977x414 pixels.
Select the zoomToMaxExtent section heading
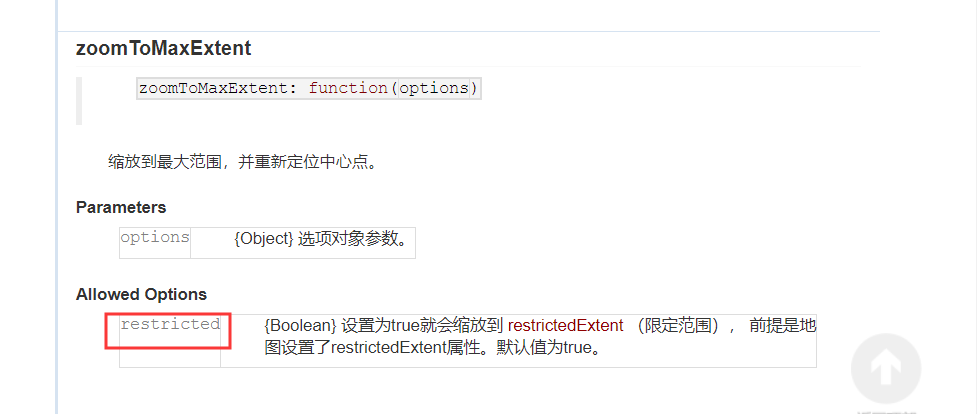pos(164,49)
